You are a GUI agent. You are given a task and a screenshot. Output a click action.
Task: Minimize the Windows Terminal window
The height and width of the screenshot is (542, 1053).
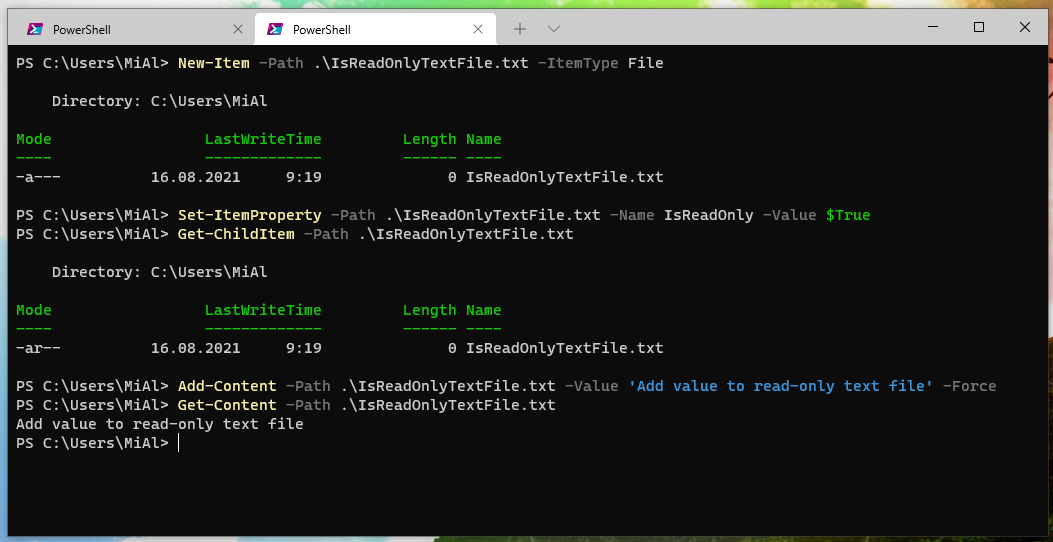932,27
